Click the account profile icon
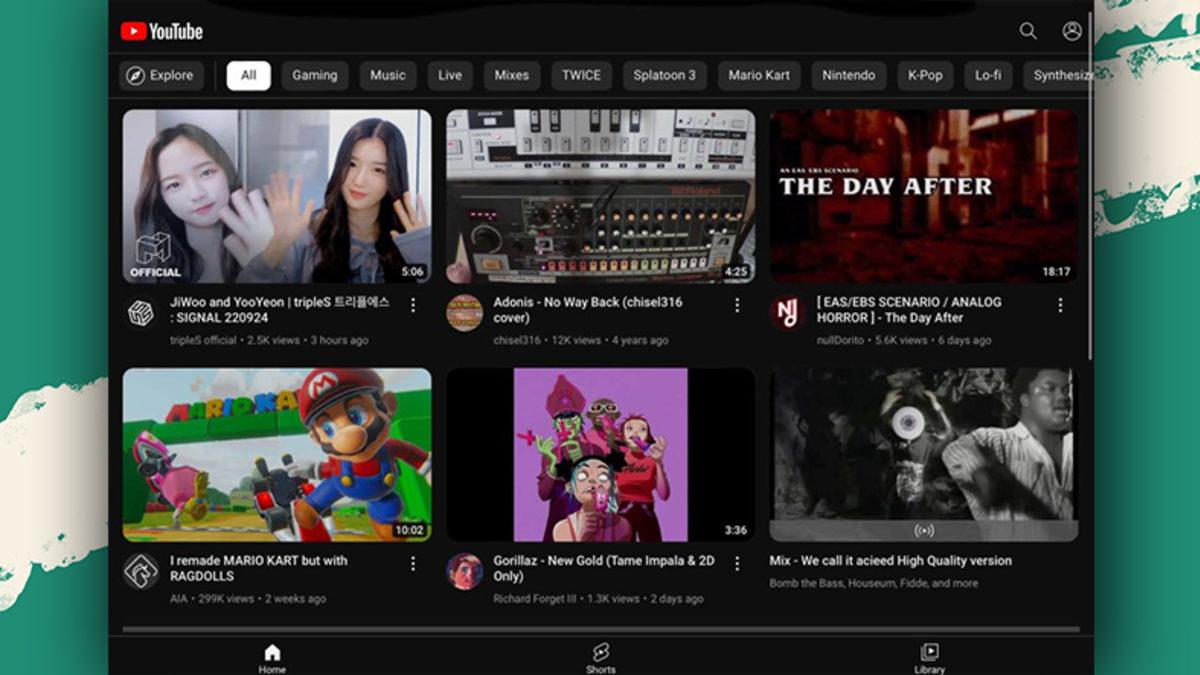The image size is (1200, 675). 1071,32
